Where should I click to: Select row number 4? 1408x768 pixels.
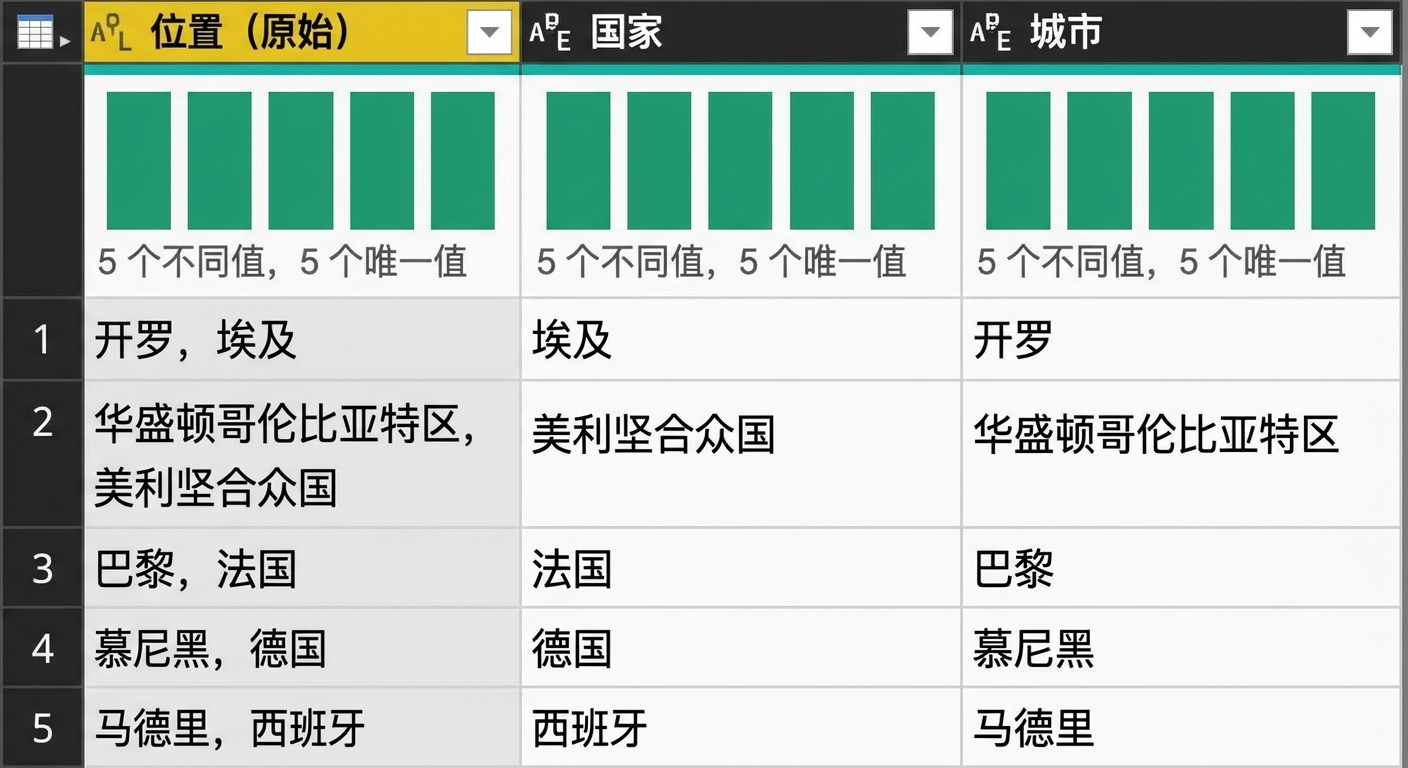[42, 647]
